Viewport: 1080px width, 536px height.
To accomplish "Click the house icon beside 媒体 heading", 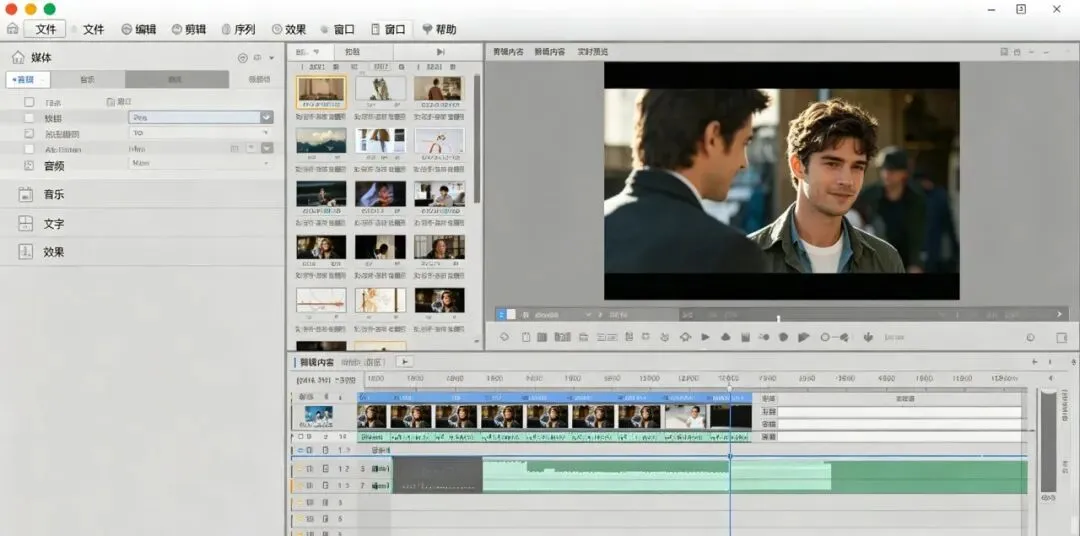I will [18, 57].
